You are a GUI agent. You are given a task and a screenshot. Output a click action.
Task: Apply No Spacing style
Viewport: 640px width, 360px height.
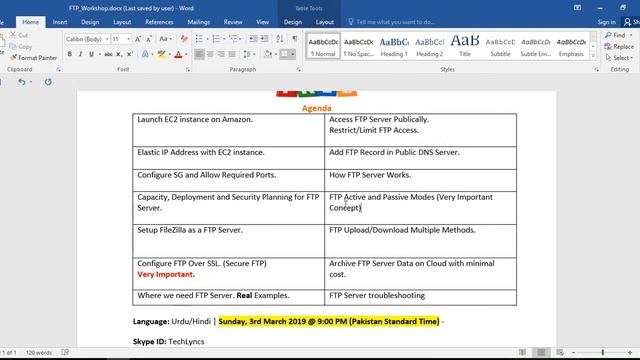click(x=358, y=47)
